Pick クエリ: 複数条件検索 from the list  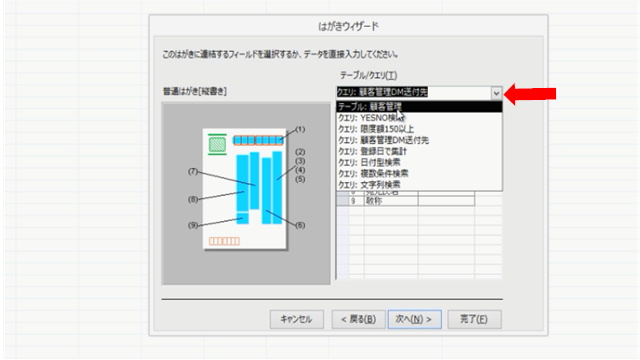pyautogui.click(x=419, y=173)
